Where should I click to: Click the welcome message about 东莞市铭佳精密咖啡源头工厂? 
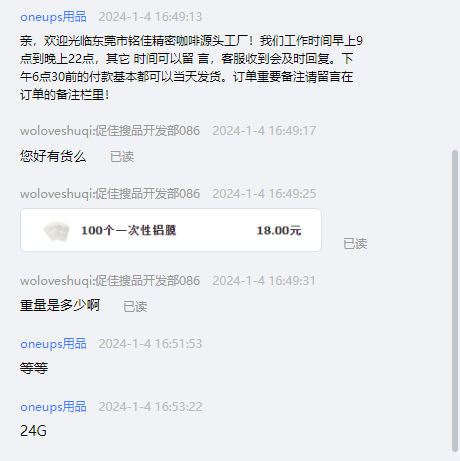pyautogui.click(x=191, y=68)
